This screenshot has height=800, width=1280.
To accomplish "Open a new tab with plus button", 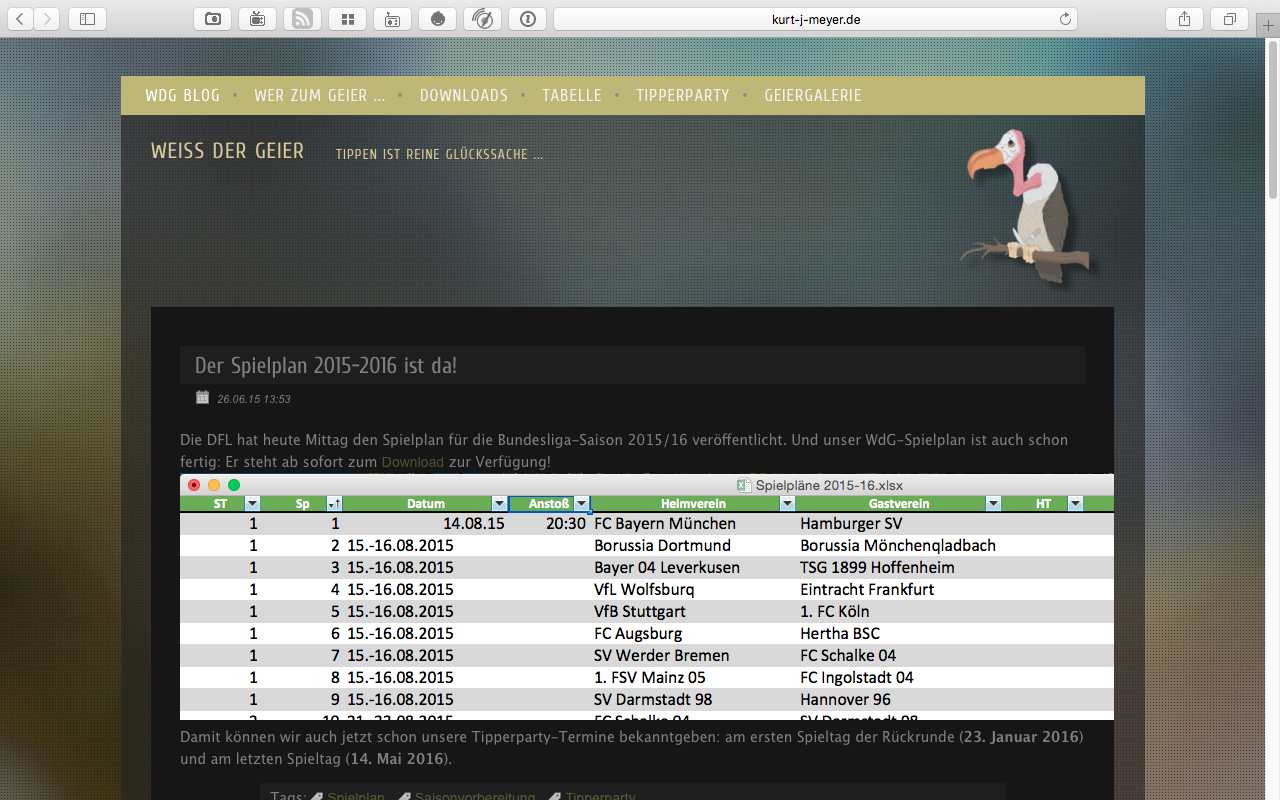I will (1269, 27).
